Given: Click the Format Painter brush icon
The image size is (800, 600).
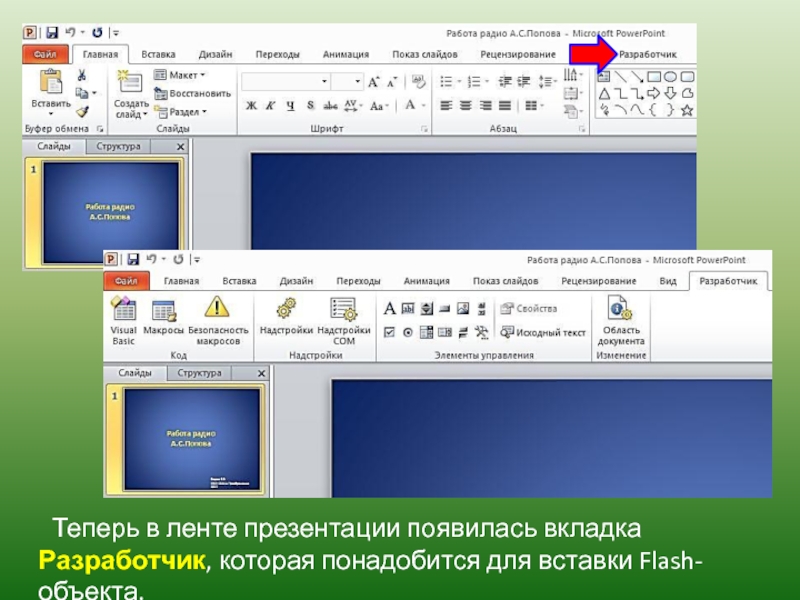Looking at the screenshot, I should (x=83, y=111).
